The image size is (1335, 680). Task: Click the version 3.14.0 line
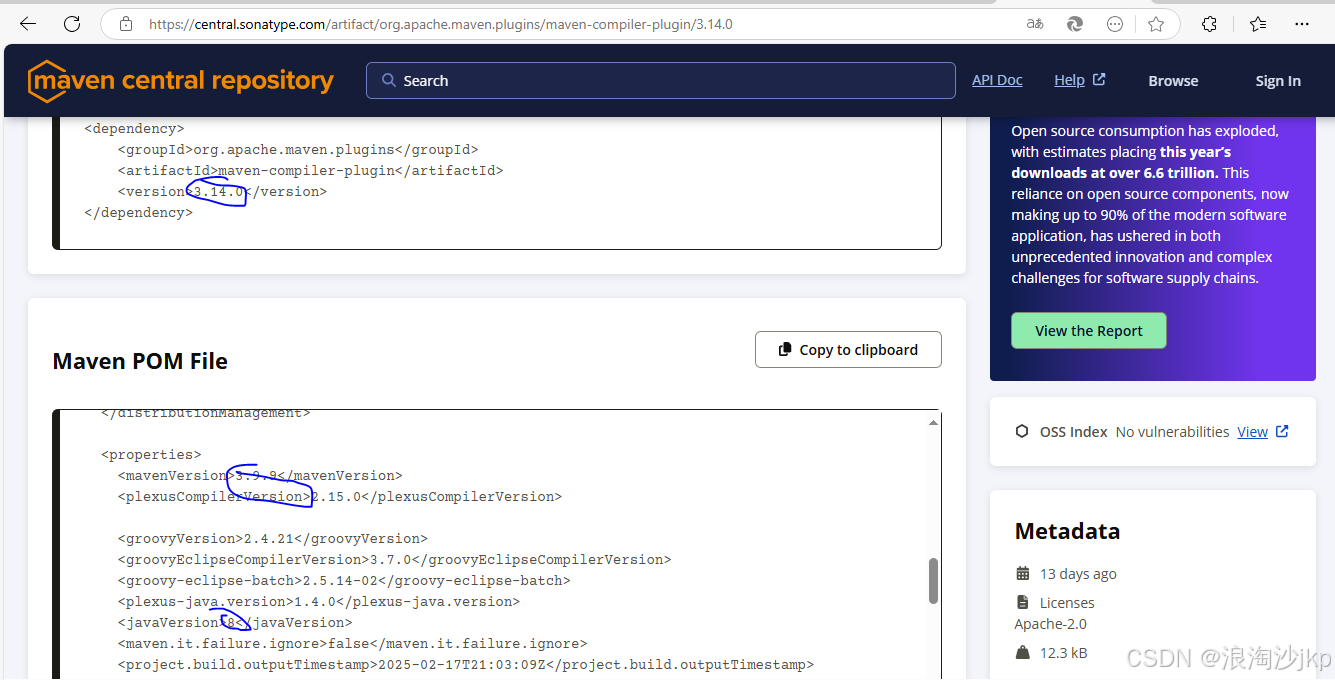[x=222, y=192]
